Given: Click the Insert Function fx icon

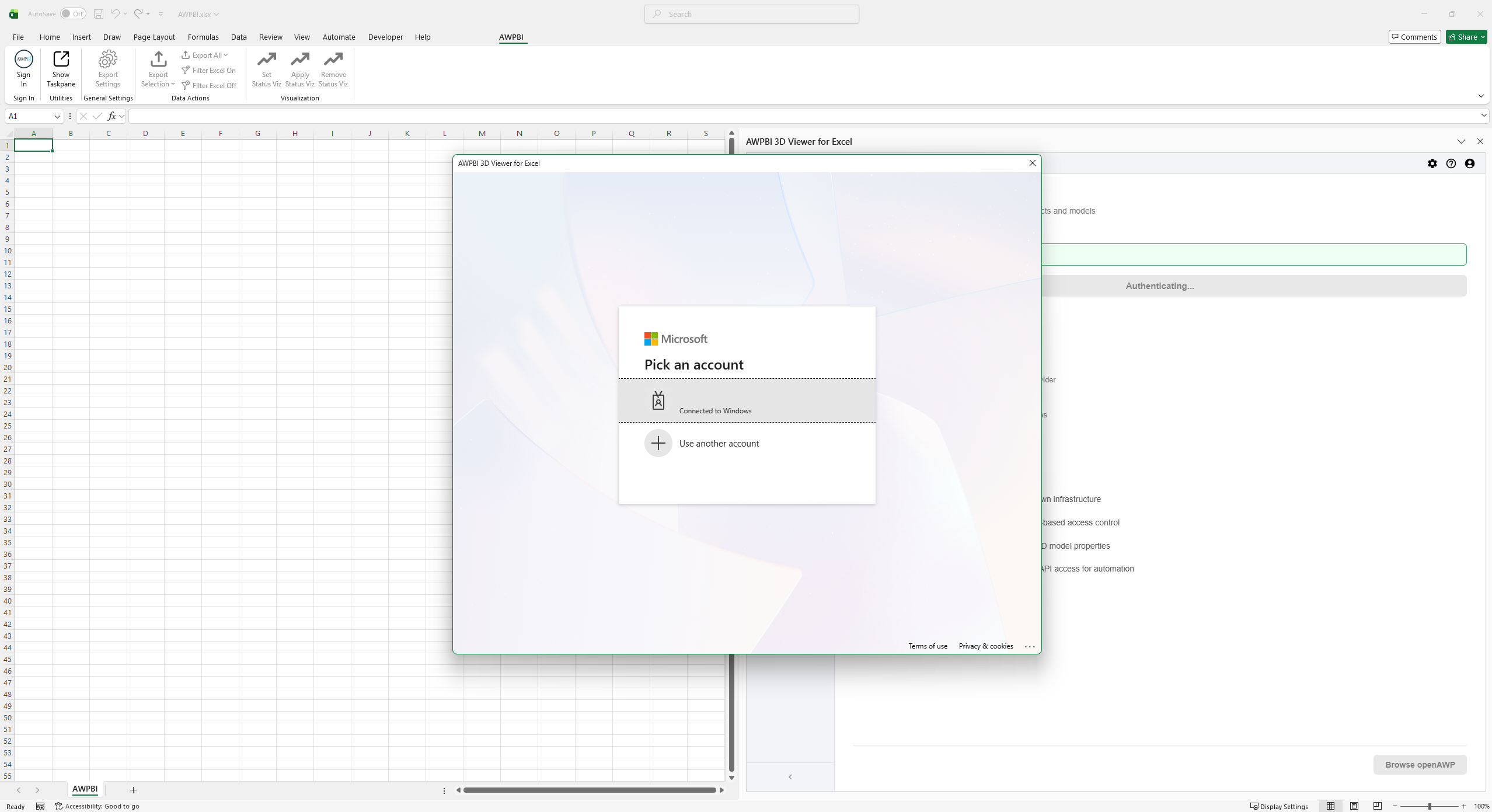Looking at the screenshot, I should coord(111,116).
